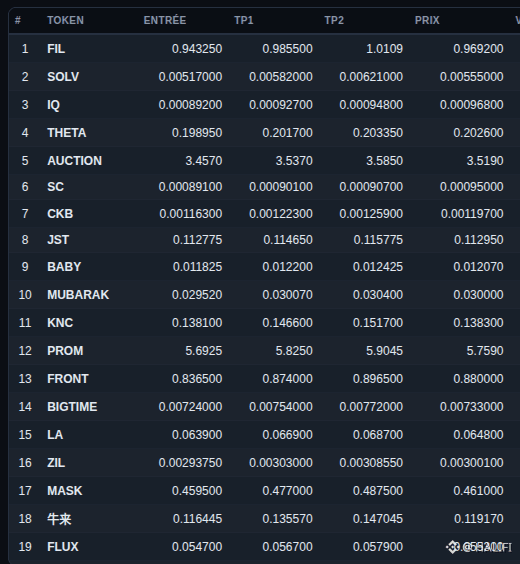Click the AUCTION token name
This screenshot has width=520, height=564.
(74, 161)
